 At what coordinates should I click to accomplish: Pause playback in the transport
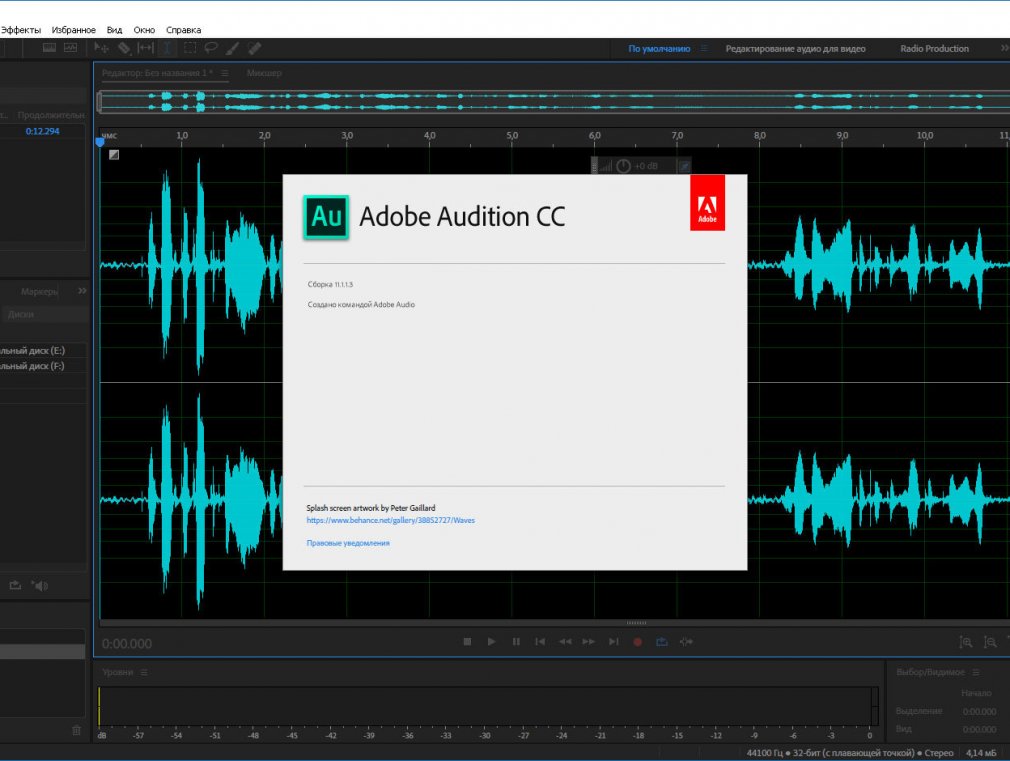(516, 642)
